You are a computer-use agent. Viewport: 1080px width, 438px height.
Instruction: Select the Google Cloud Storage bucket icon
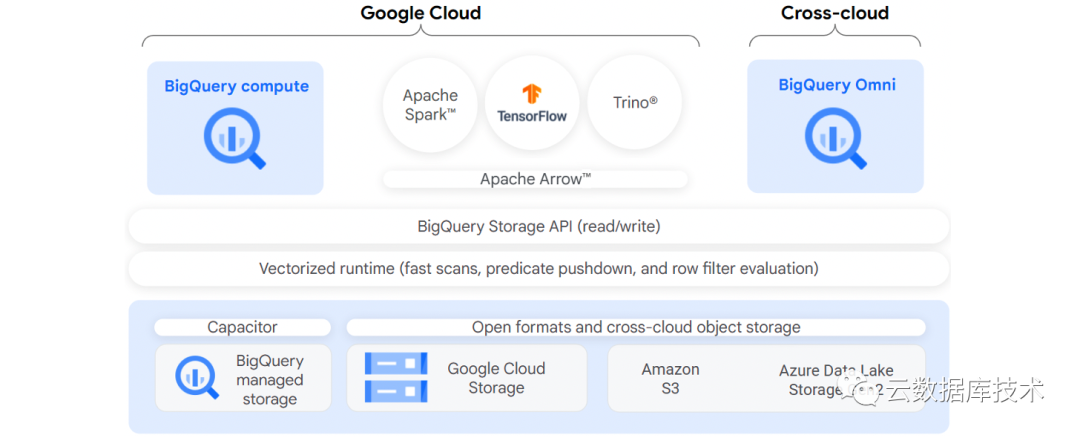coord(396,377)
